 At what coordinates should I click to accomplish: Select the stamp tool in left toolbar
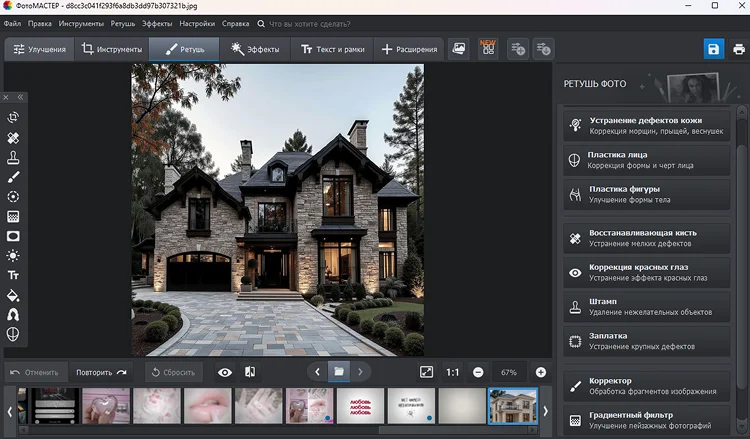13,157
